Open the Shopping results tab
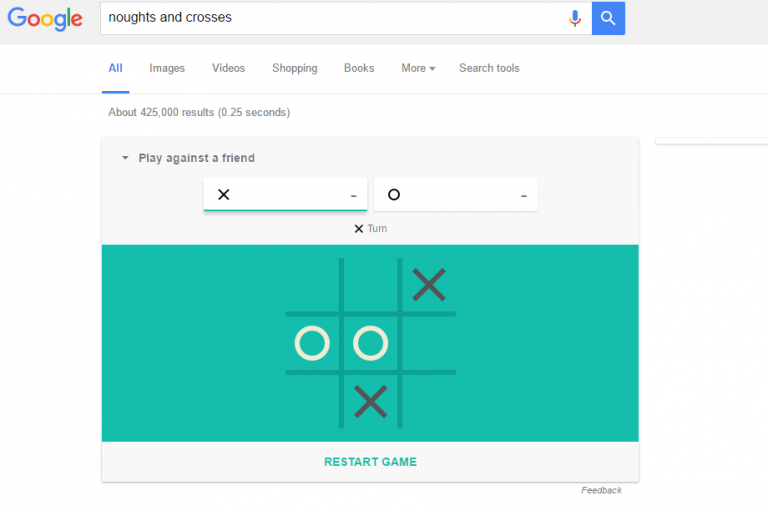The image size is (768, 511). coord(295,68)
